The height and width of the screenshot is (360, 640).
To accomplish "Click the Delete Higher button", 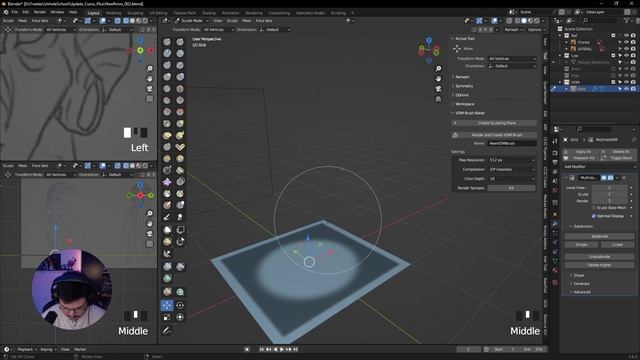I will pyautogui.click(x=600, y=265).
